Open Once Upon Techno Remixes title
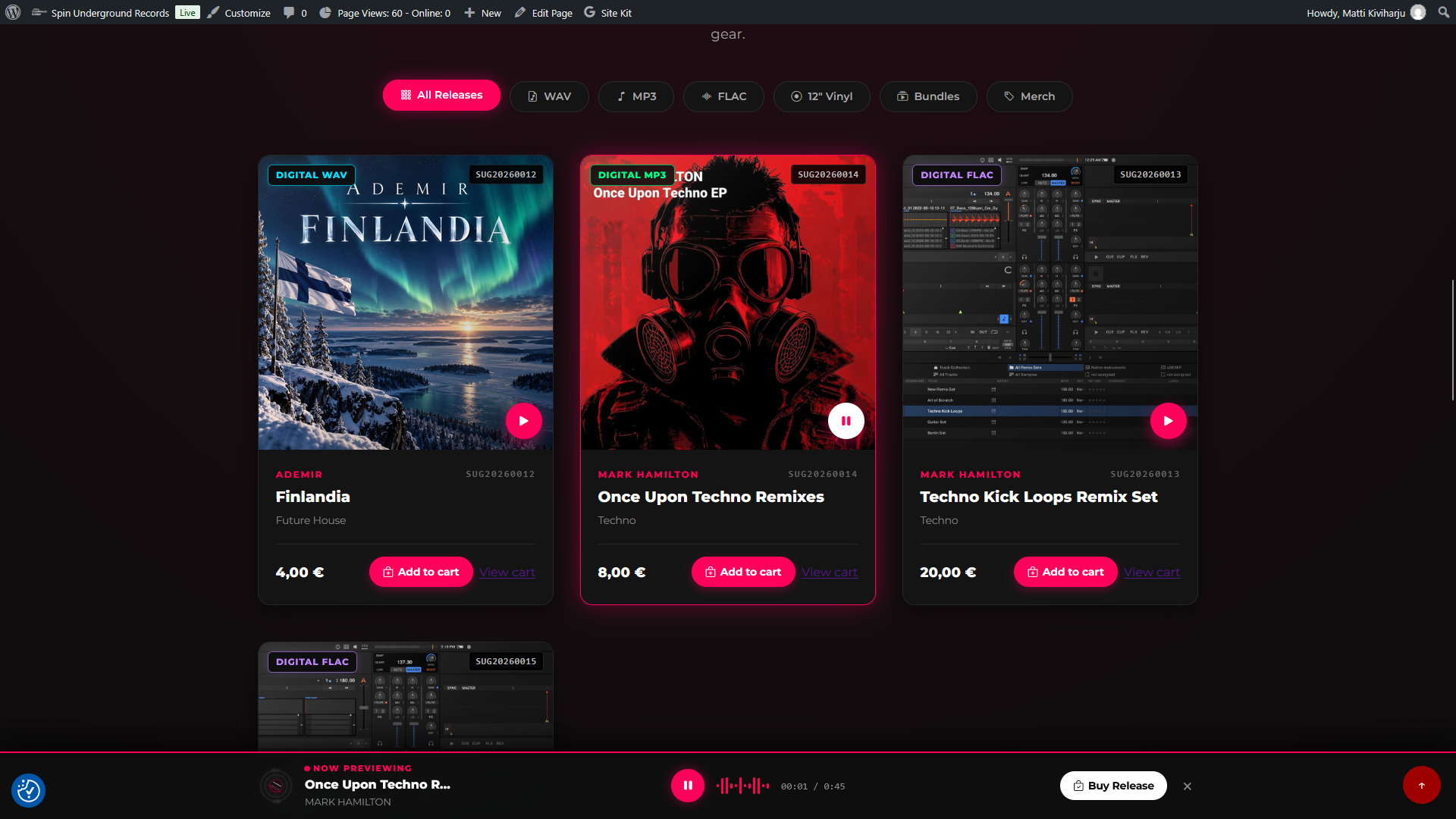This screenshot has height=819, width=1456. pos(711,497)
